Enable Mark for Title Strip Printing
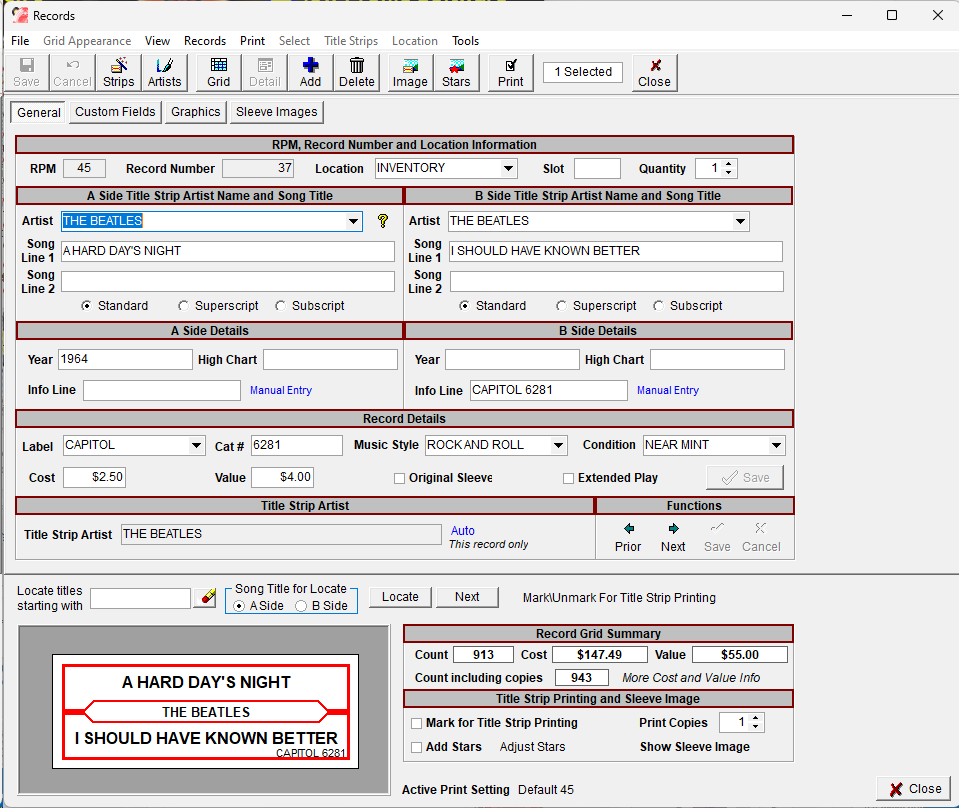Image resolution: width=959 pixels, height=808 pixels. point(417,724)
